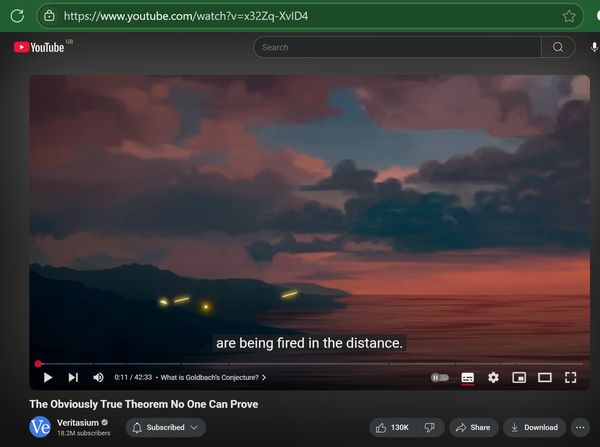Image resolution: width=600 pixels, height=447 pixels.
Task: View site info via the lock icon
Action: [x=49, y=16]
